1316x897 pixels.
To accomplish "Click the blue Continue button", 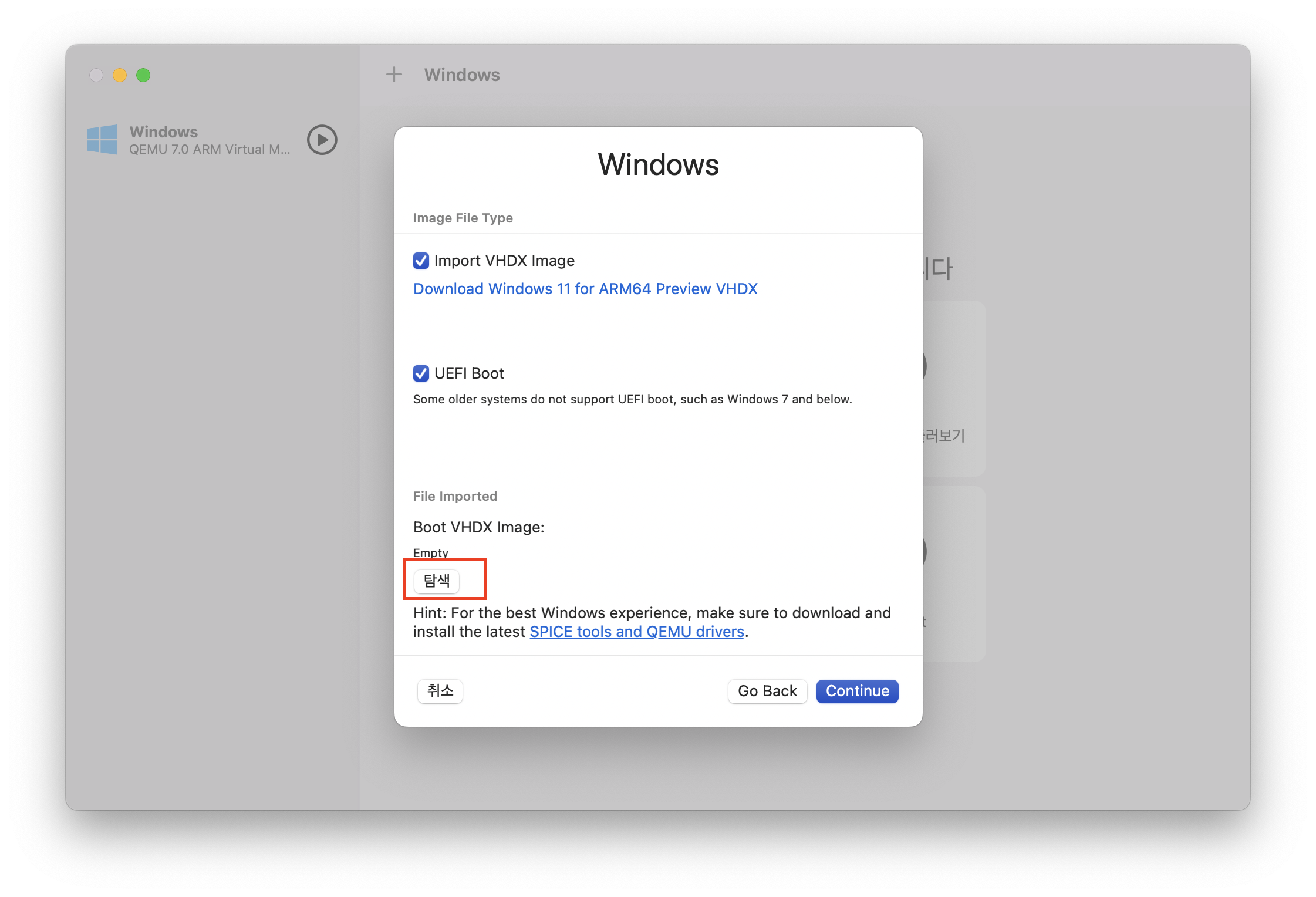I will (x=856, y=691).
